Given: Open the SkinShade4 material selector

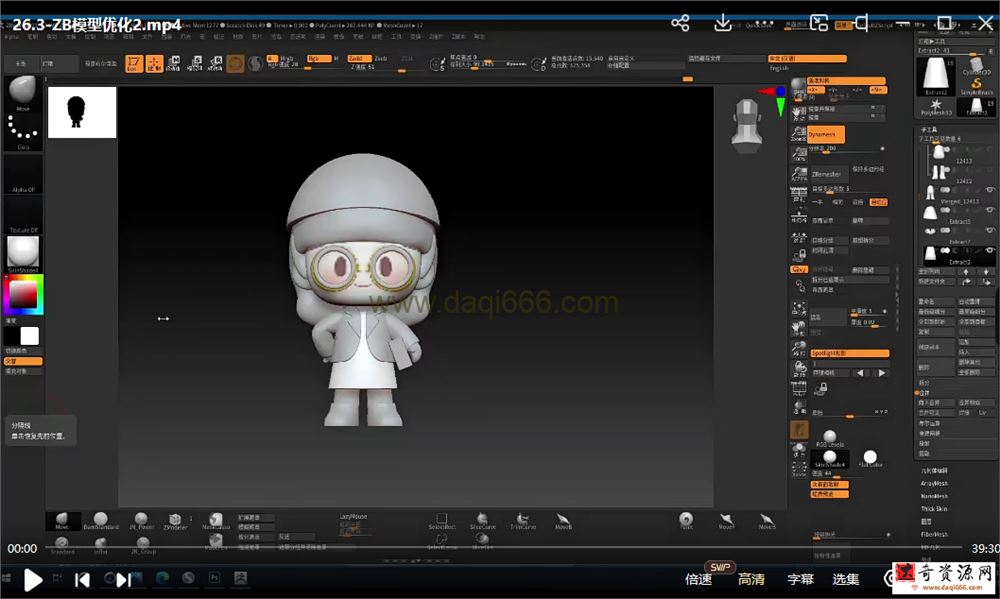Looking at the screenshot, I should pos(23,254).
